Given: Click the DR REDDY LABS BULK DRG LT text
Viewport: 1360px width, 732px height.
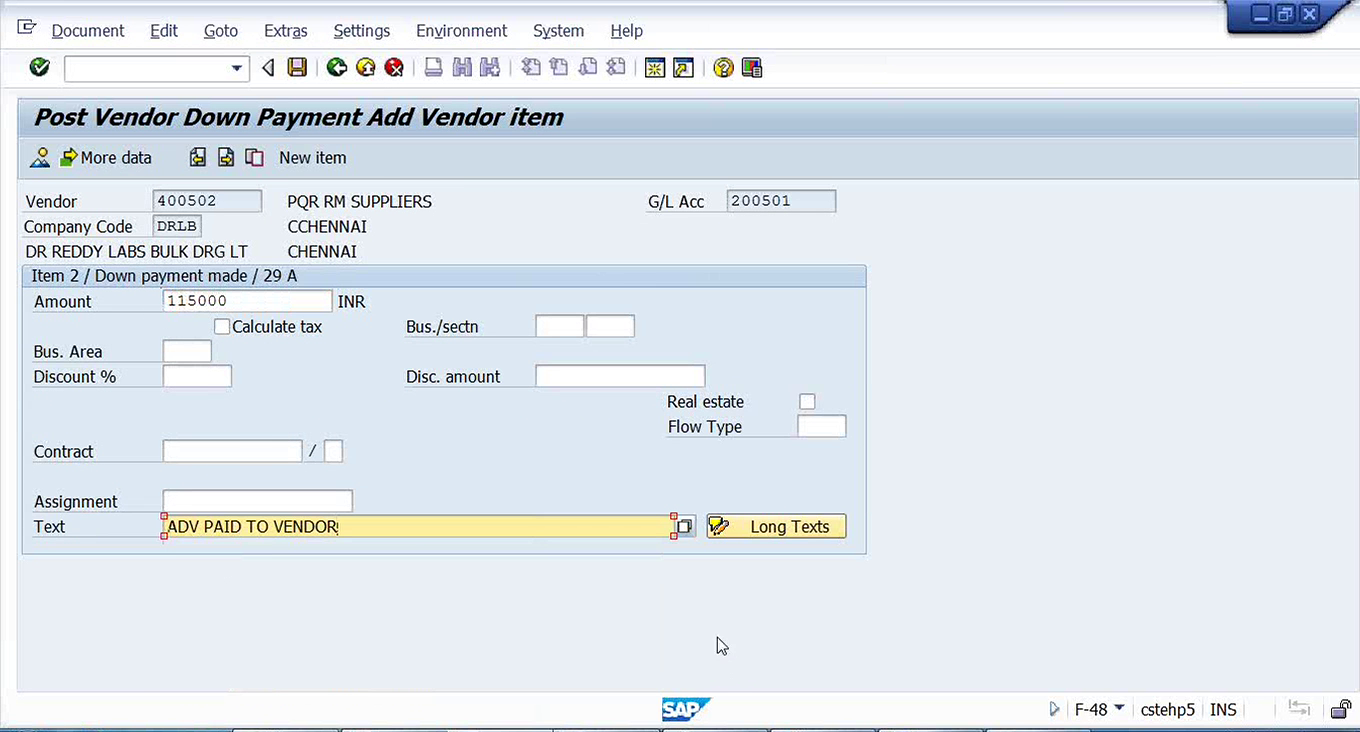Looking at the screenshot, I should pos(137,251).
